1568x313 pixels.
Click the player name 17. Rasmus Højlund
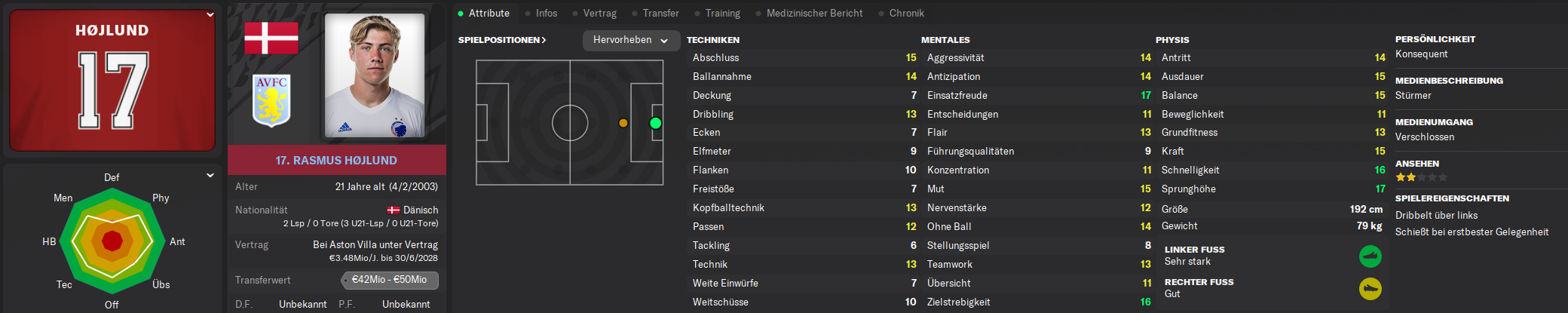click(336, 160)
